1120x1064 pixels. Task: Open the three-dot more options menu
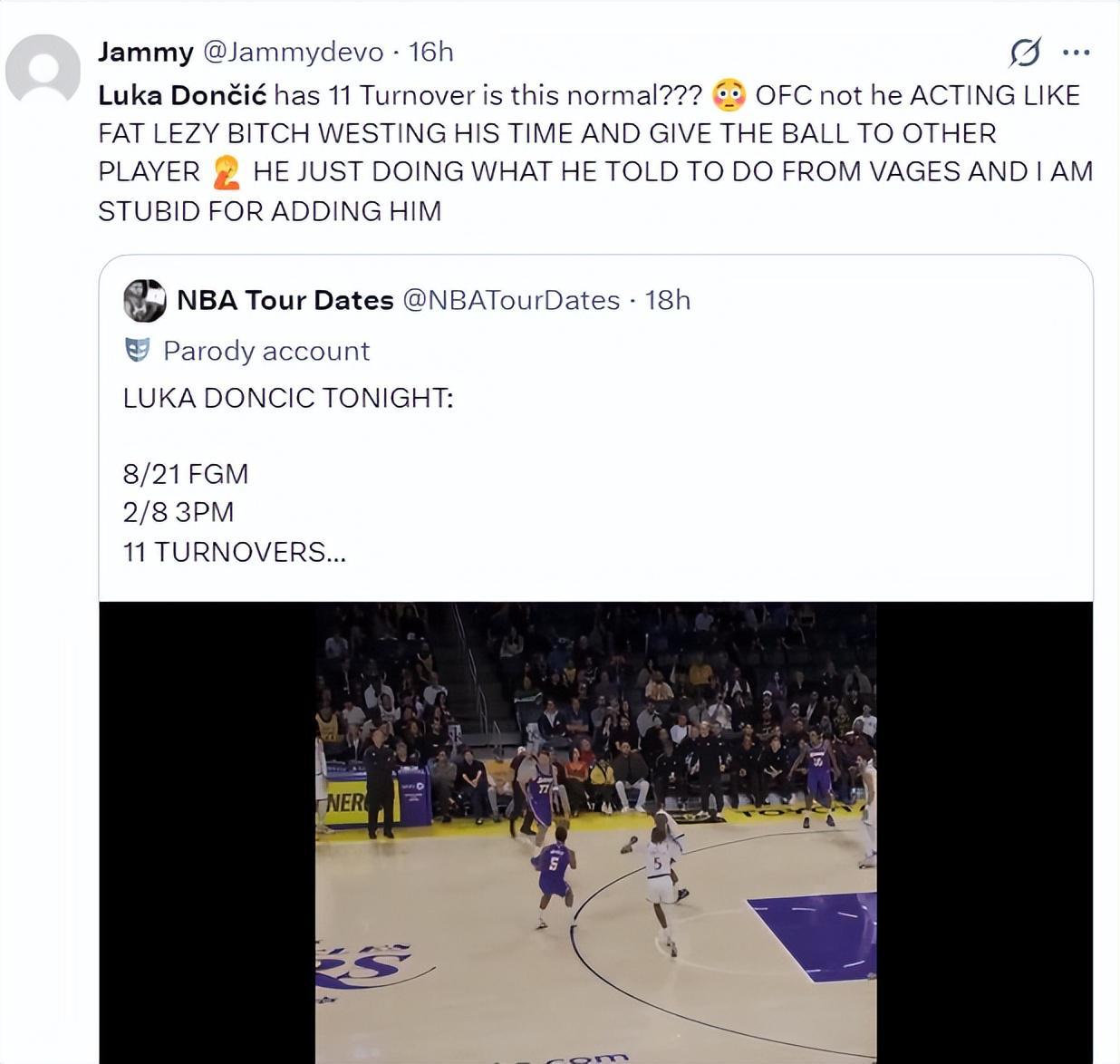point(1076,53)
